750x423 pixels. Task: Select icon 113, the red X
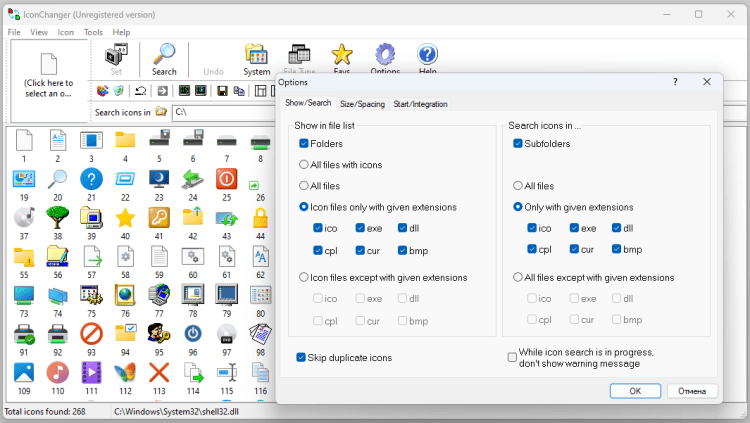coord(159,373)
